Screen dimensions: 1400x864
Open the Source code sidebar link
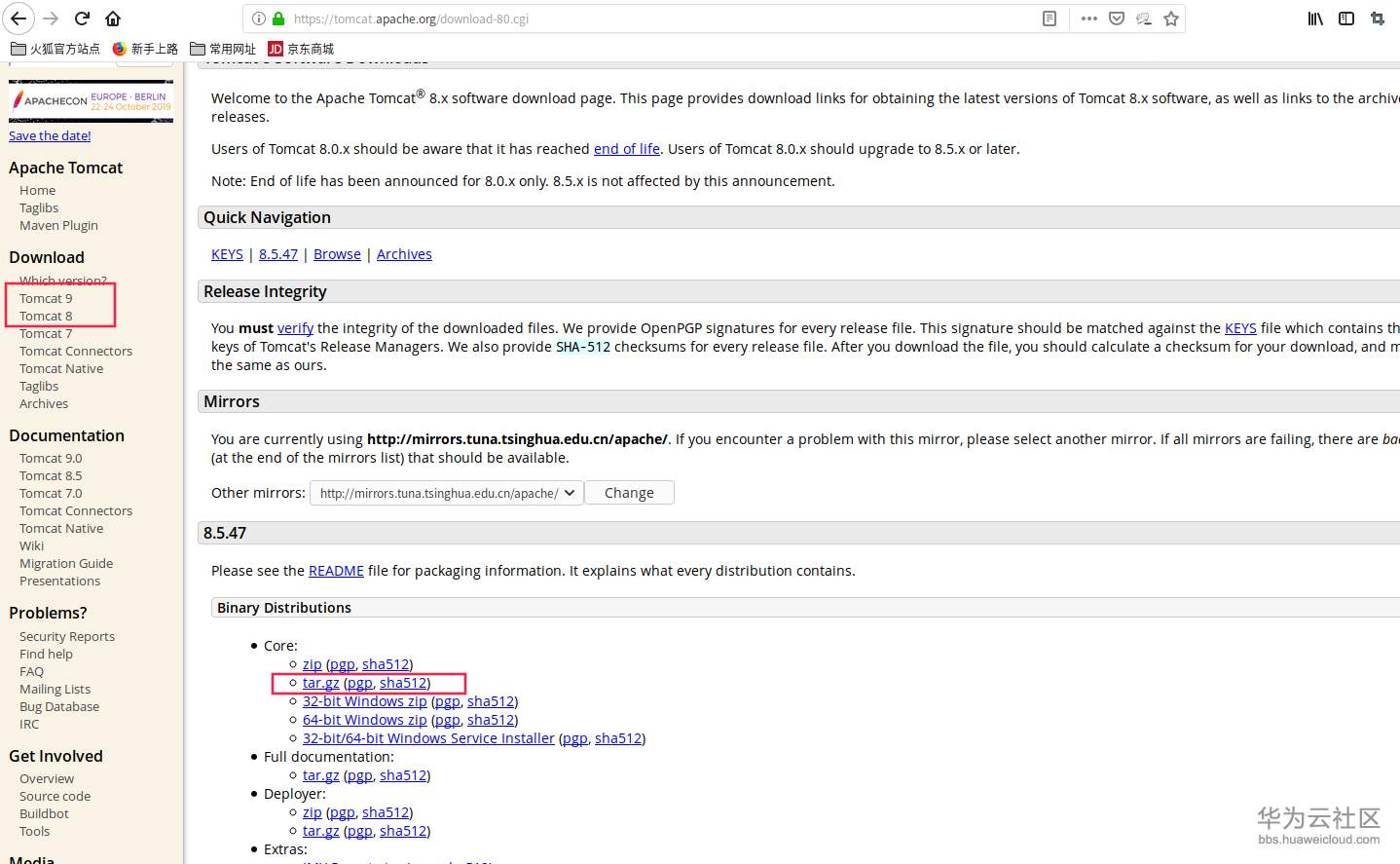tap(55, 797)
